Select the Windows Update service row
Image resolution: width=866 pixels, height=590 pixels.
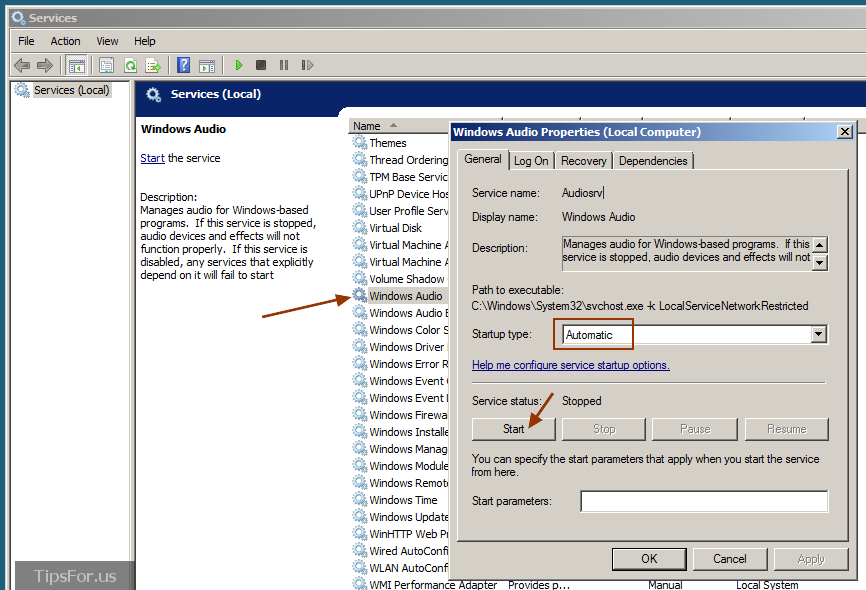tap(400, 517)
